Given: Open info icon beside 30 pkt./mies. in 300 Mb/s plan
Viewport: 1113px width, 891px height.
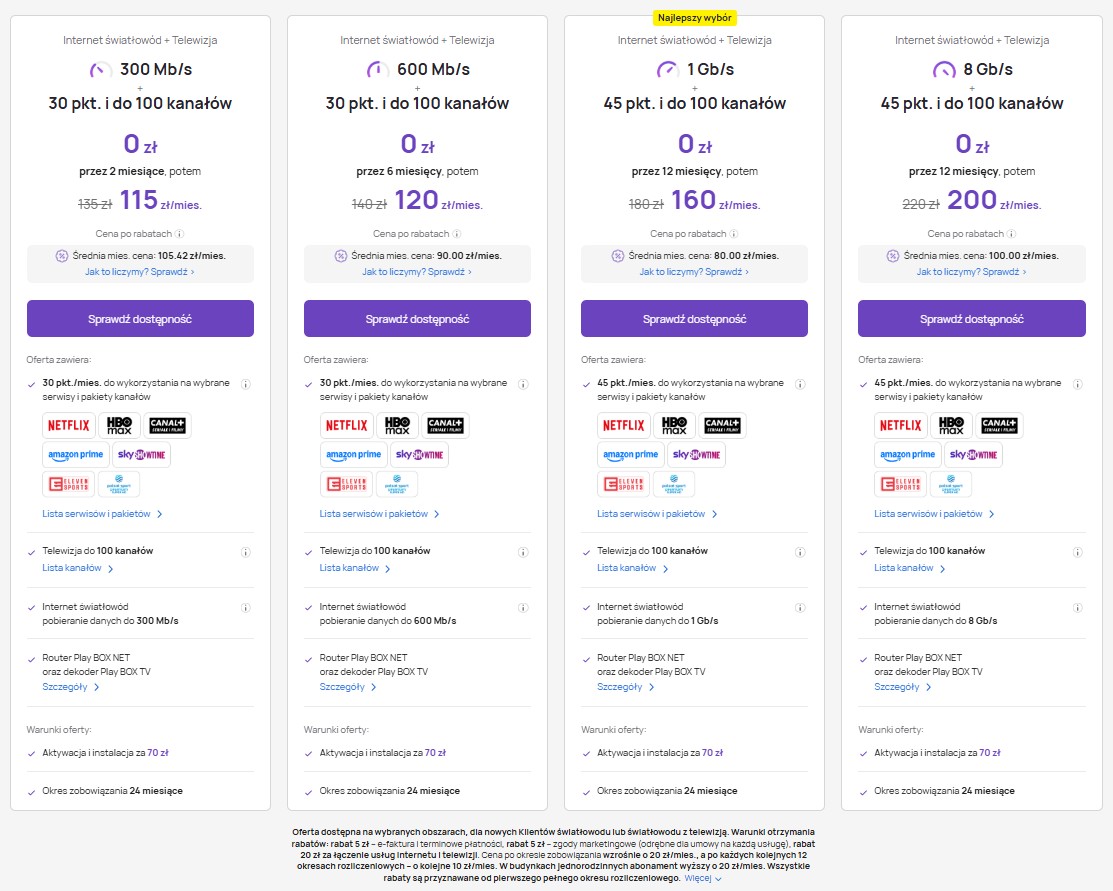Looking at the screenshot, I should 245,383.
